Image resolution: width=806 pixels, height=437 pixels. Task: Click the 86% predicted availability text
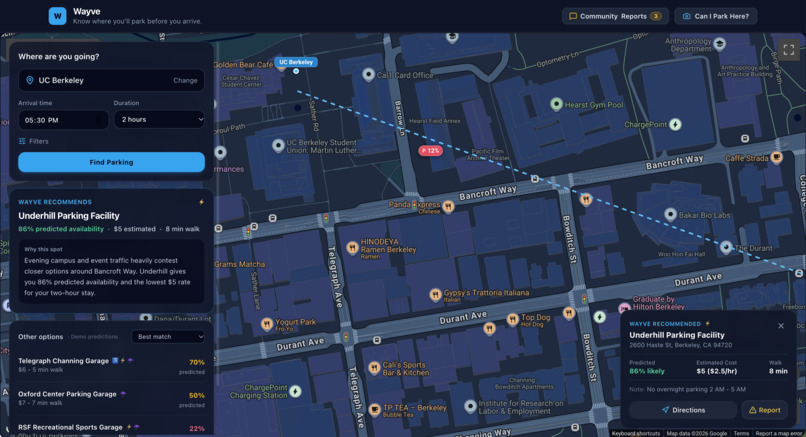click(61, 229)
